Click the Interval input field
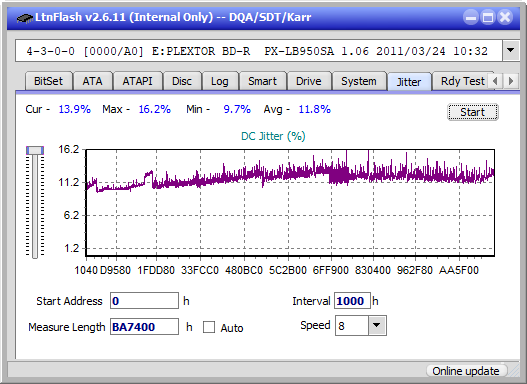 click(352, 301)
